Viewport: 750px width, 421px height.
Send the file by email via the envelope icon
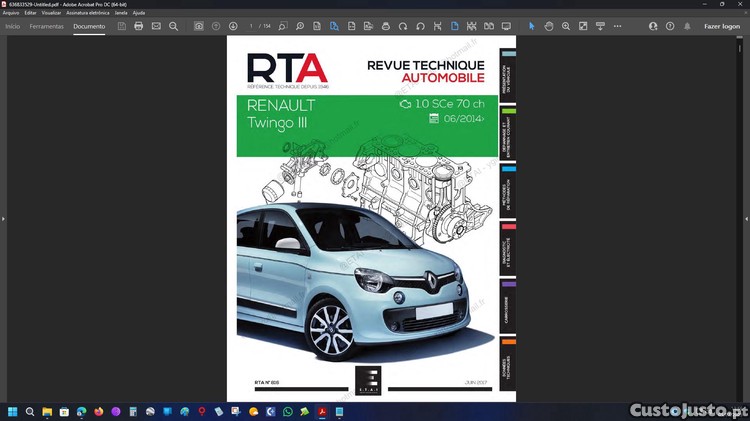pos(156,26)
